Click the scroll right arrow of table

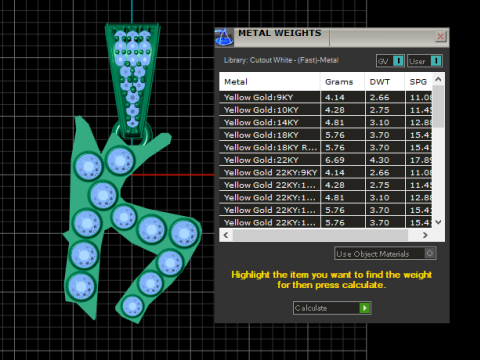point(425,235)
